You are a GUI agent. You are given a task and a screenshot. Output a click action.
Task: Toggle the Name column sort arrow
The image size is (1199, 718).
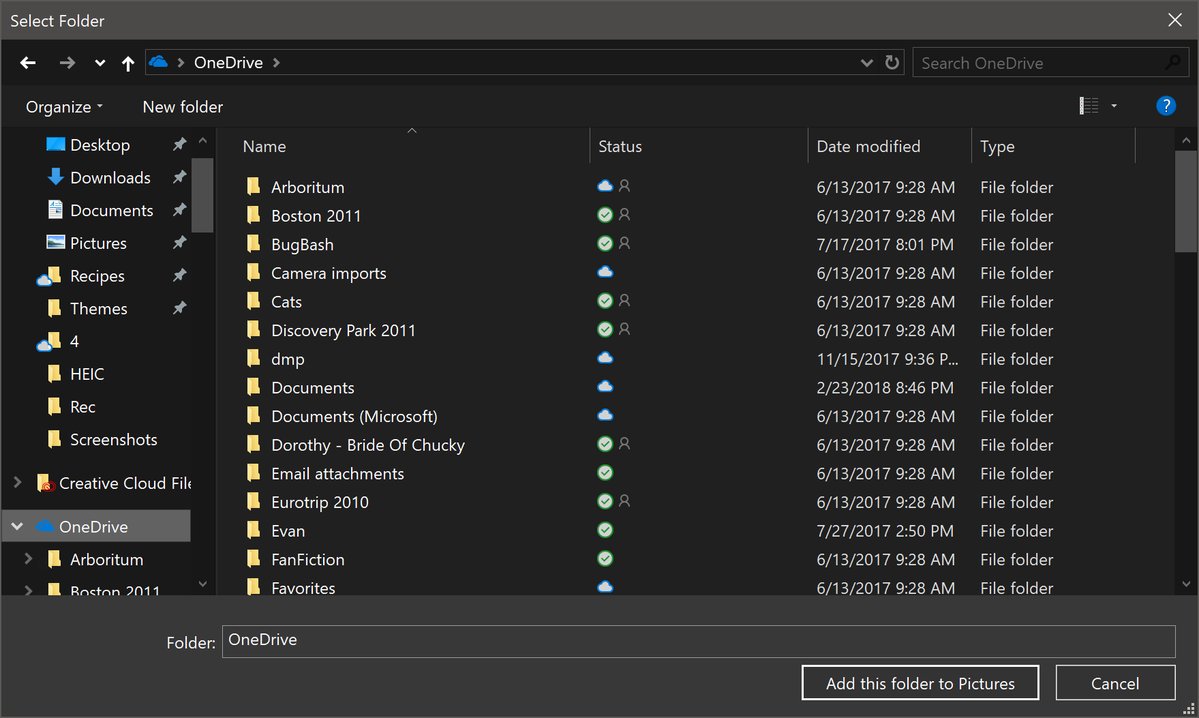pos(411,131)
